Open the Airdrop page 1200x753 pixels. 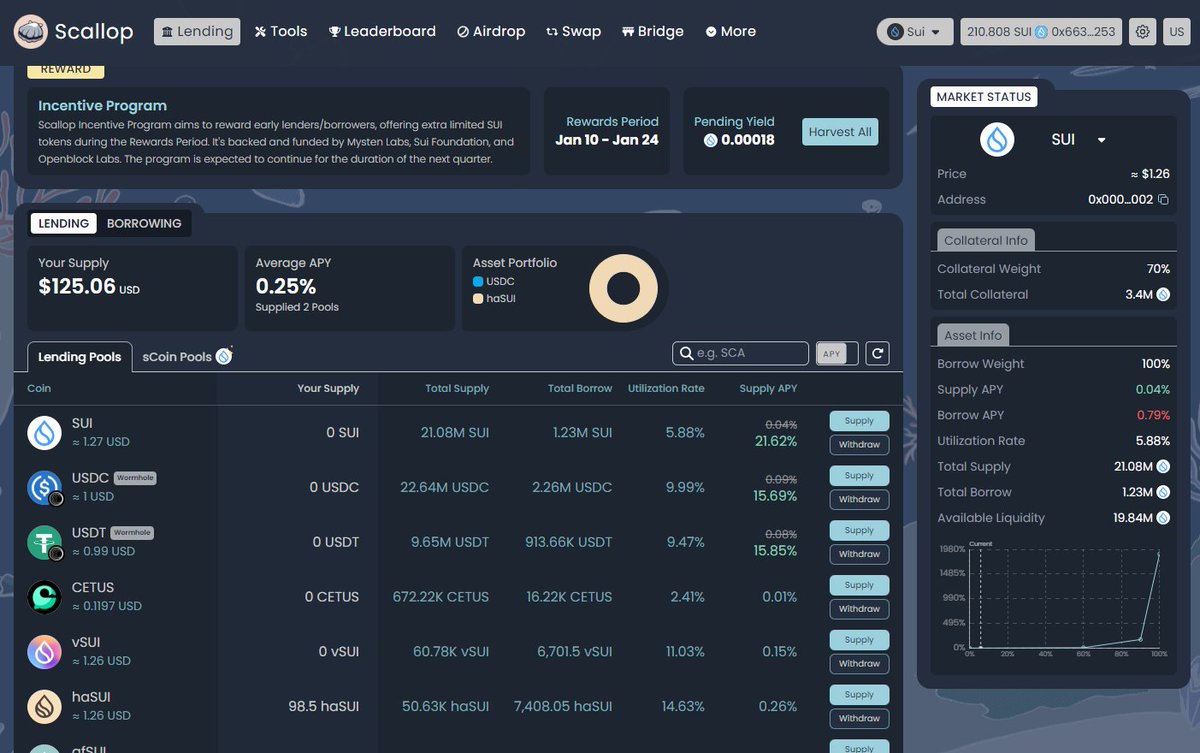(491, 32)
